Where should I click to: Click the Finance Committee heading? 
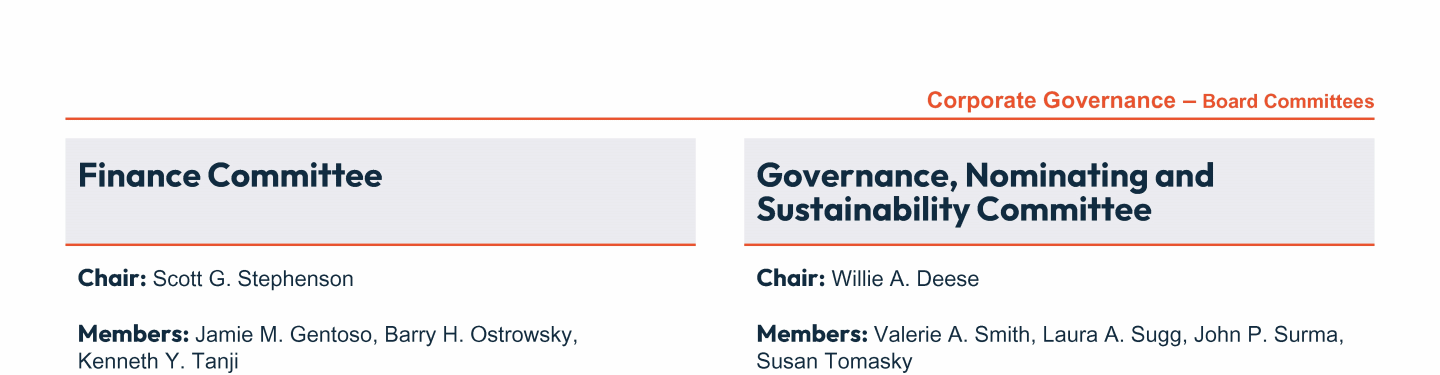coord(230,176)
